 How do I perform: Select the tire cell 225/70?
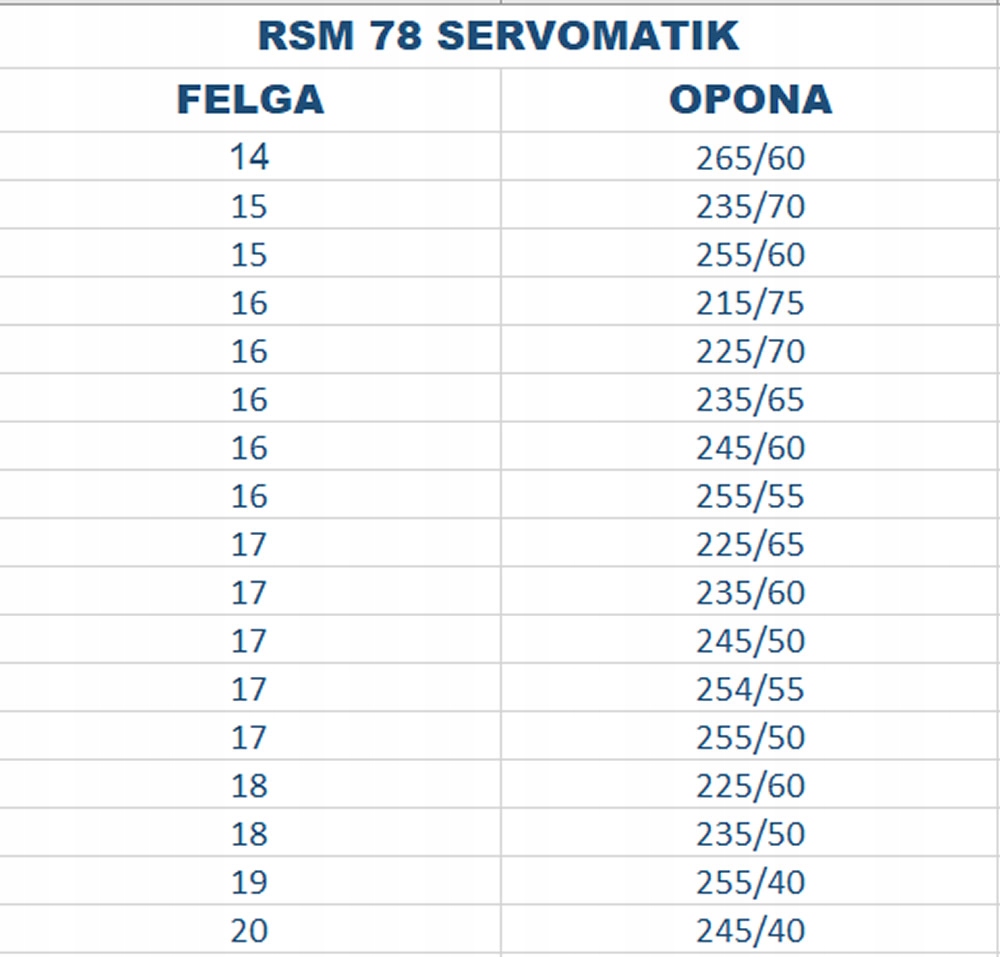coord(750,349)
